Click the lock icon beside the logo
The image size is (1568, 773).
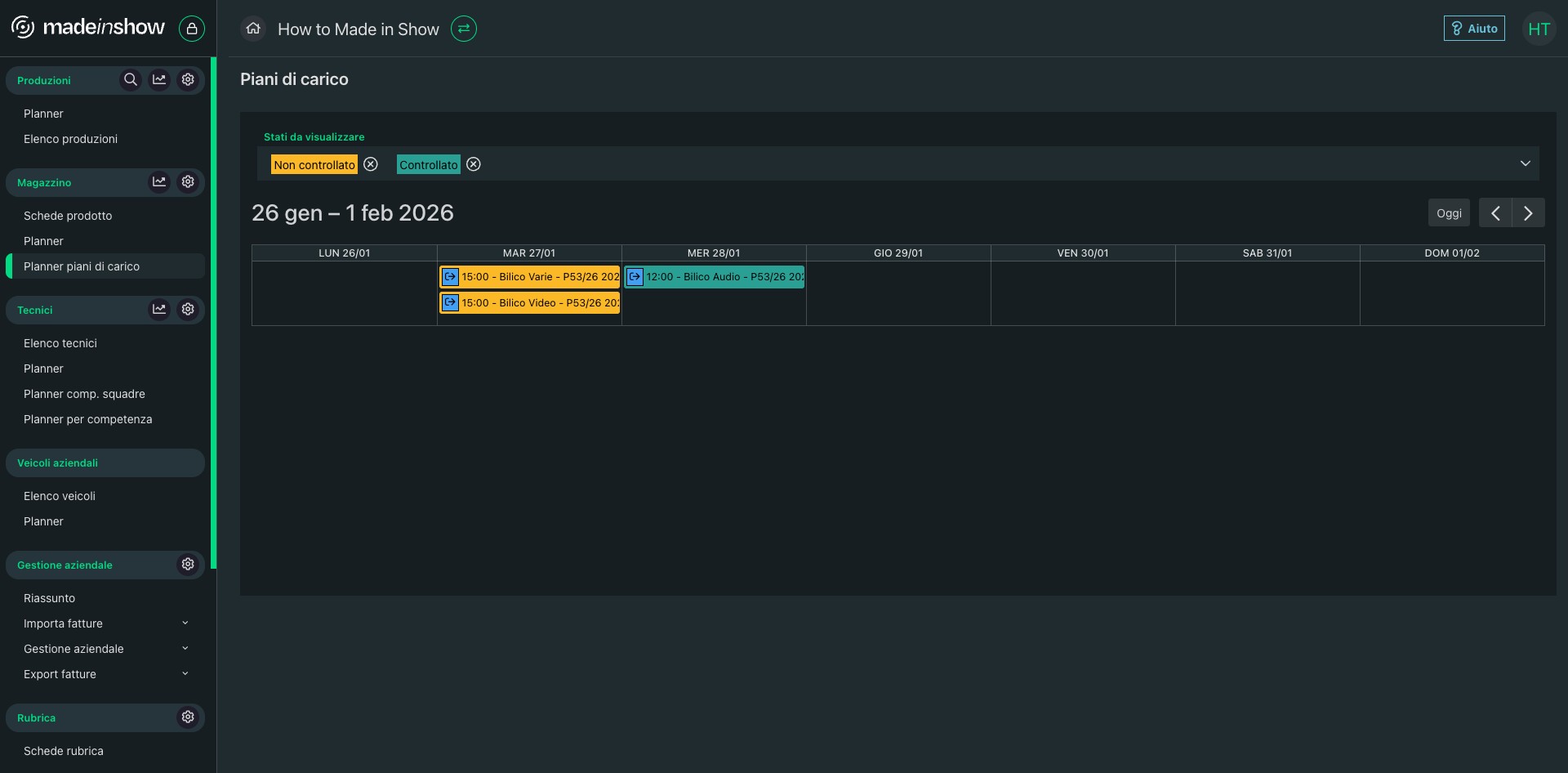point(192,29)
